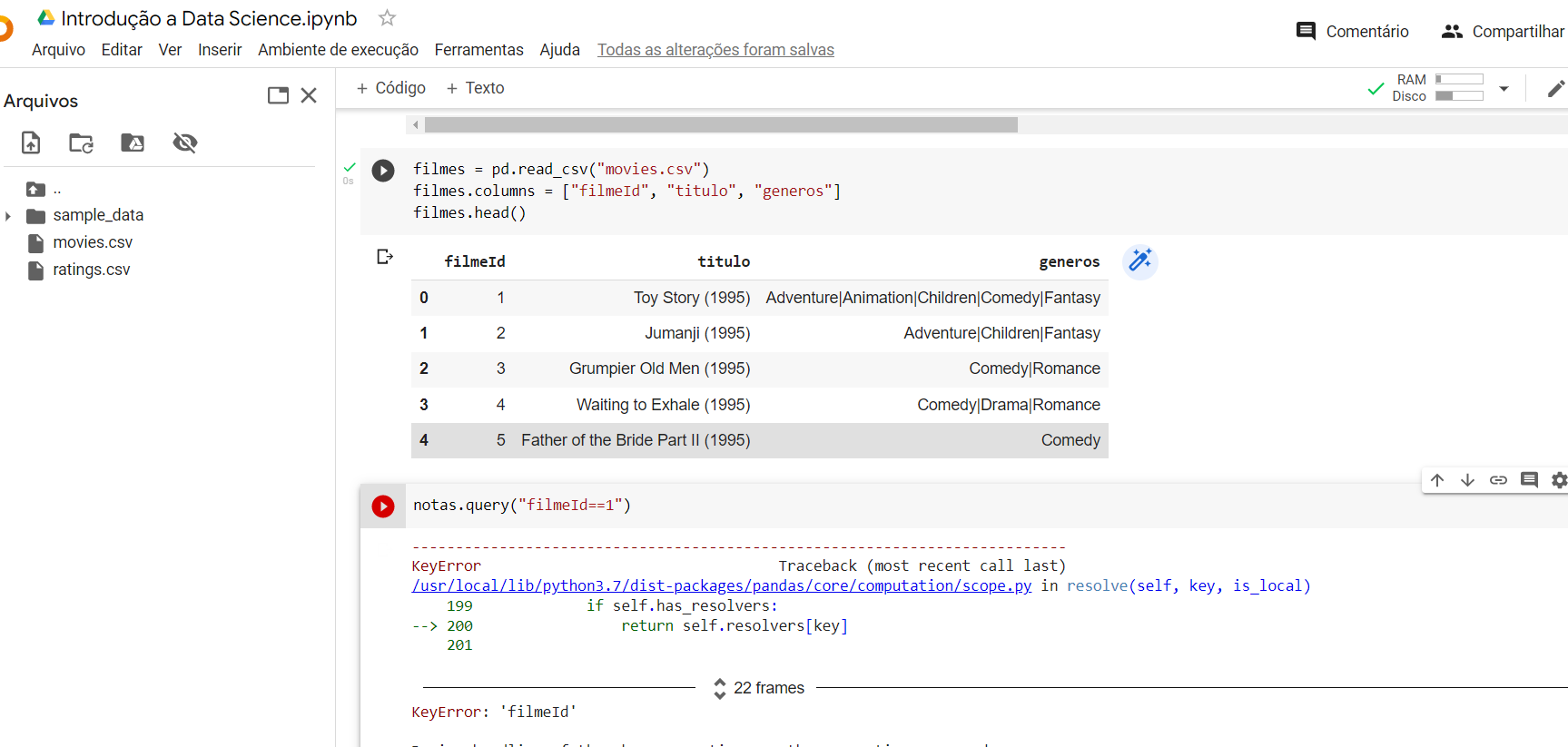Click the ratings.csv file icon
The width and height of the screenshot is (1568, 747).
[x=35, y=270]
